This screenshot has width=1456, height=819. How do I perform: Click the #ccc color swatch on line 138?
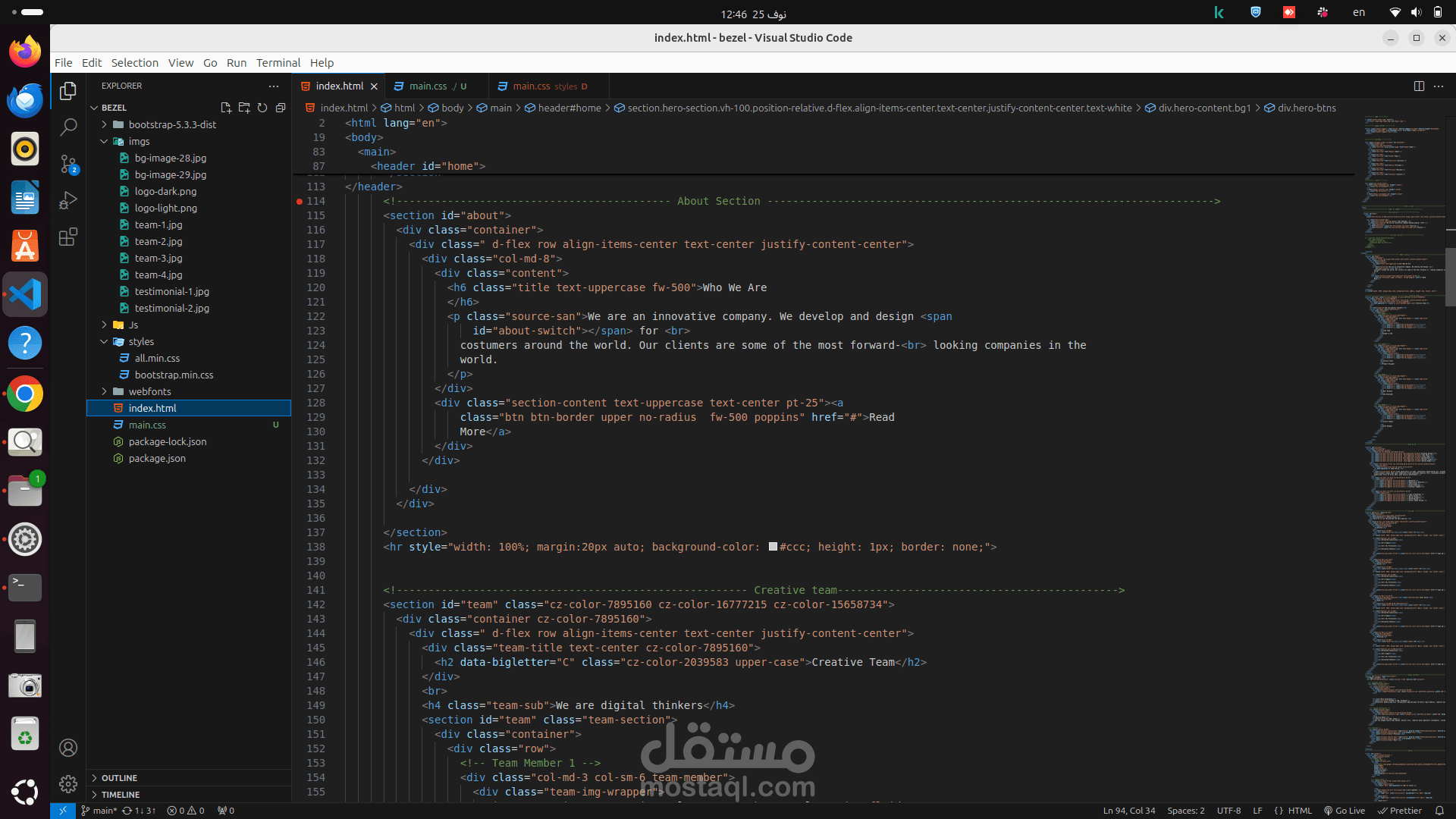coord(773,547)
